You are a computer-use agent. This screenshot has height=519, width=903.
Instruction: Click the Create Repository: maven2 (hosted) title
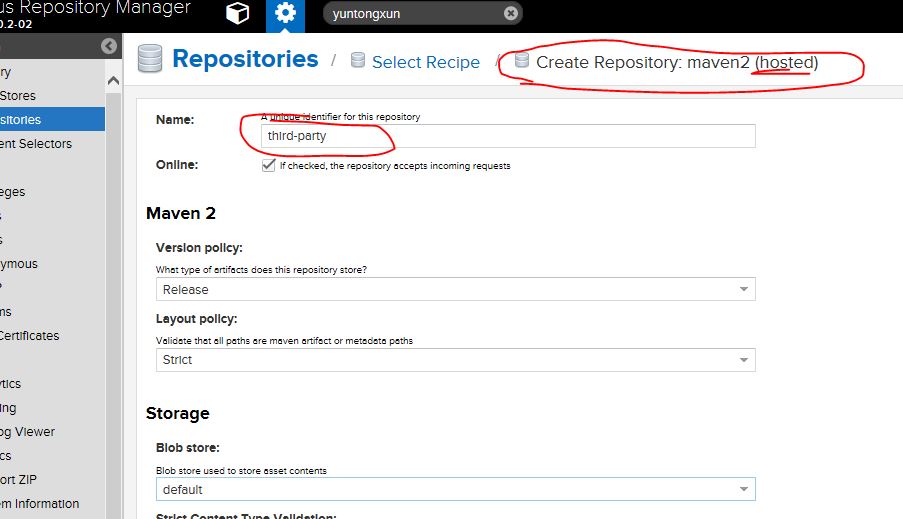click(677, 62)
